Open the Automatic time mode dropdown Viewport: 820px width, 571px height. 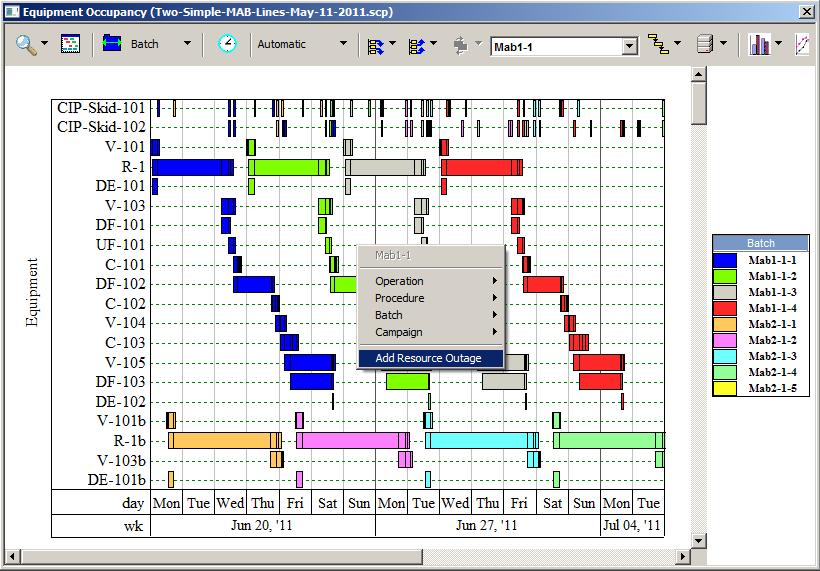pyautogui.click(x=343, y=44)
